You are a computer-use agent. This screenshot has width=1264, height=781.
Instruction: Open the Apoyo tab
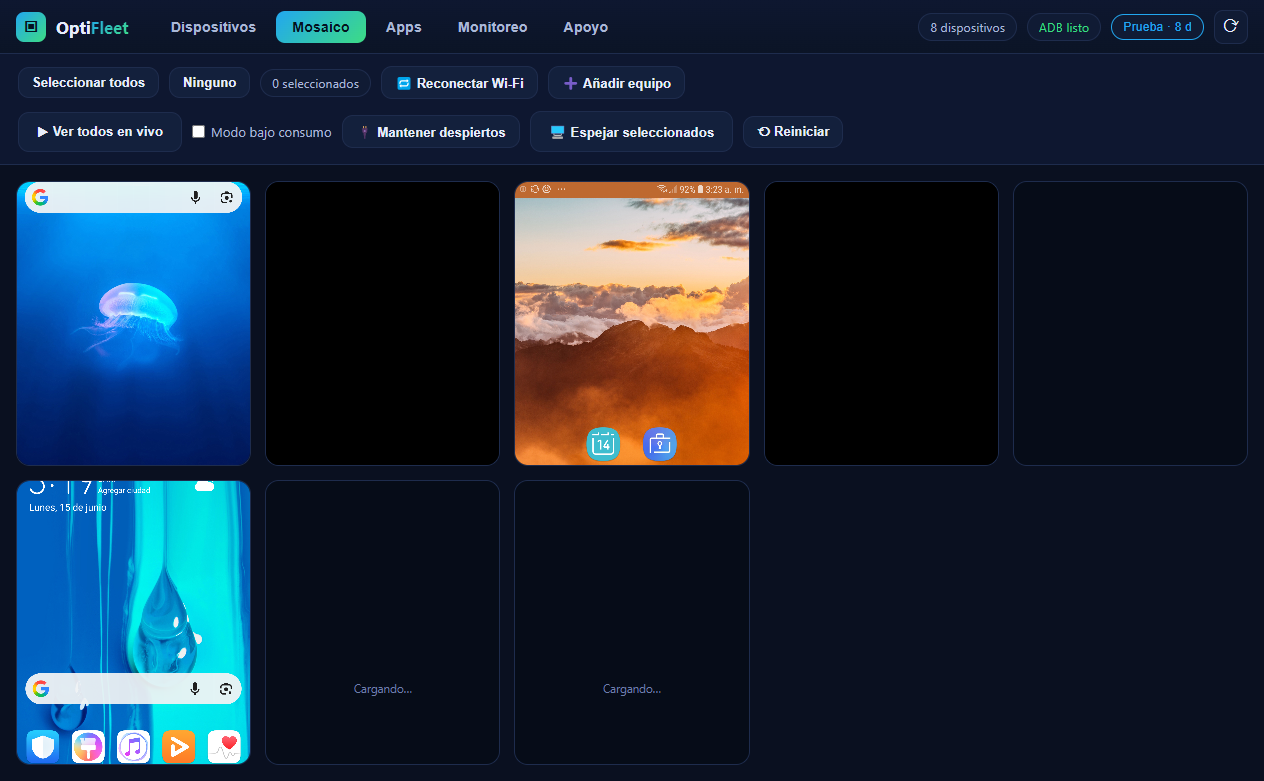tap(585, 27)
